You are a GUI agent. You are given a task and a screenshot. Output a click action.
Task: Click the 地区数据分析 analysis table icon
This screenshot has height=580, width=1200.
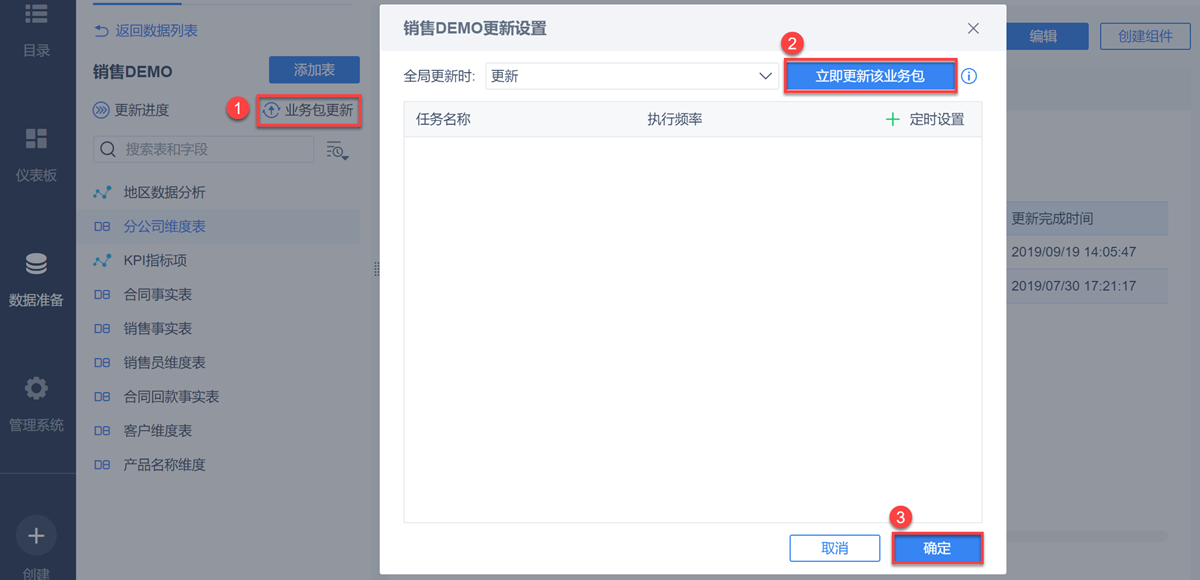coord(102,192)
